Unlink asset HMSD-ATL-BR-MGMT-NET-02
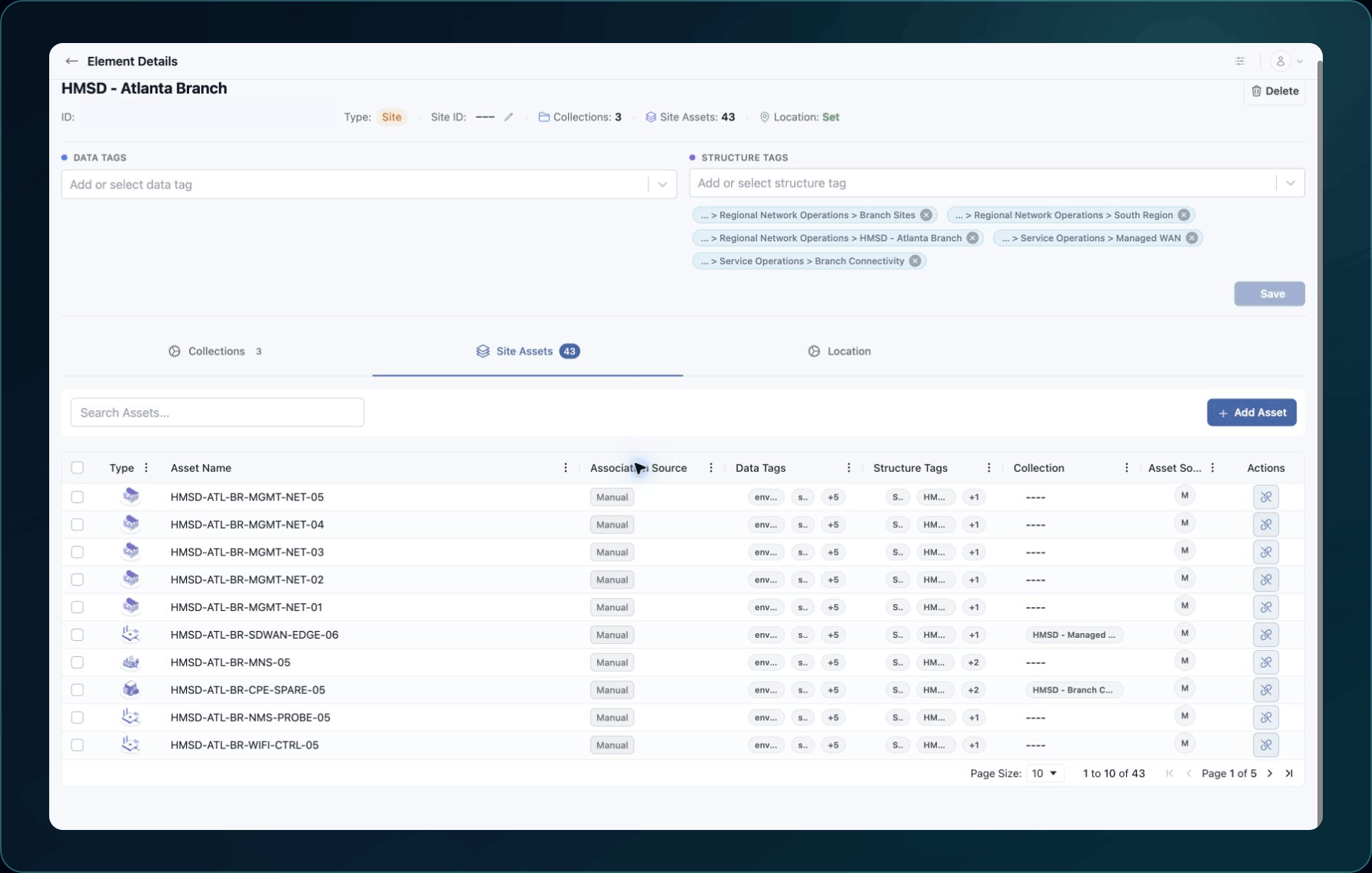This screenshot has width=1372, height=873. tap(1266, 580)
